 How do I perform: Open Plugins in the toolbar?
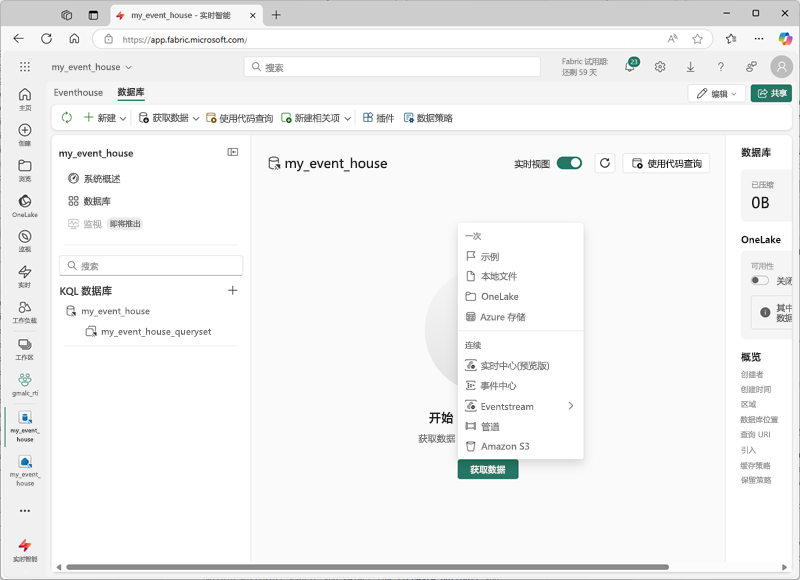[x=378, y=118]
